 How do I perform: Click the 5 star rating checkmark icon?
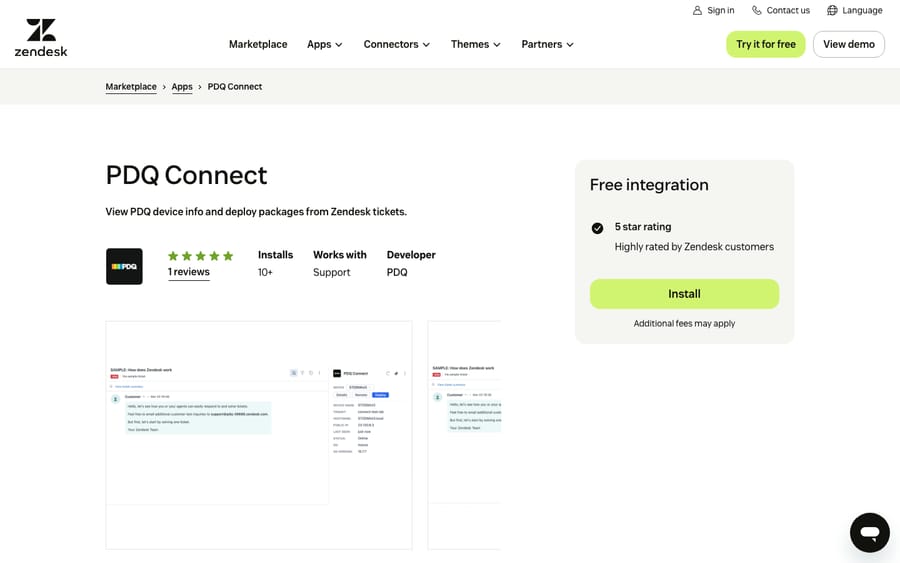tap(597, 228)
